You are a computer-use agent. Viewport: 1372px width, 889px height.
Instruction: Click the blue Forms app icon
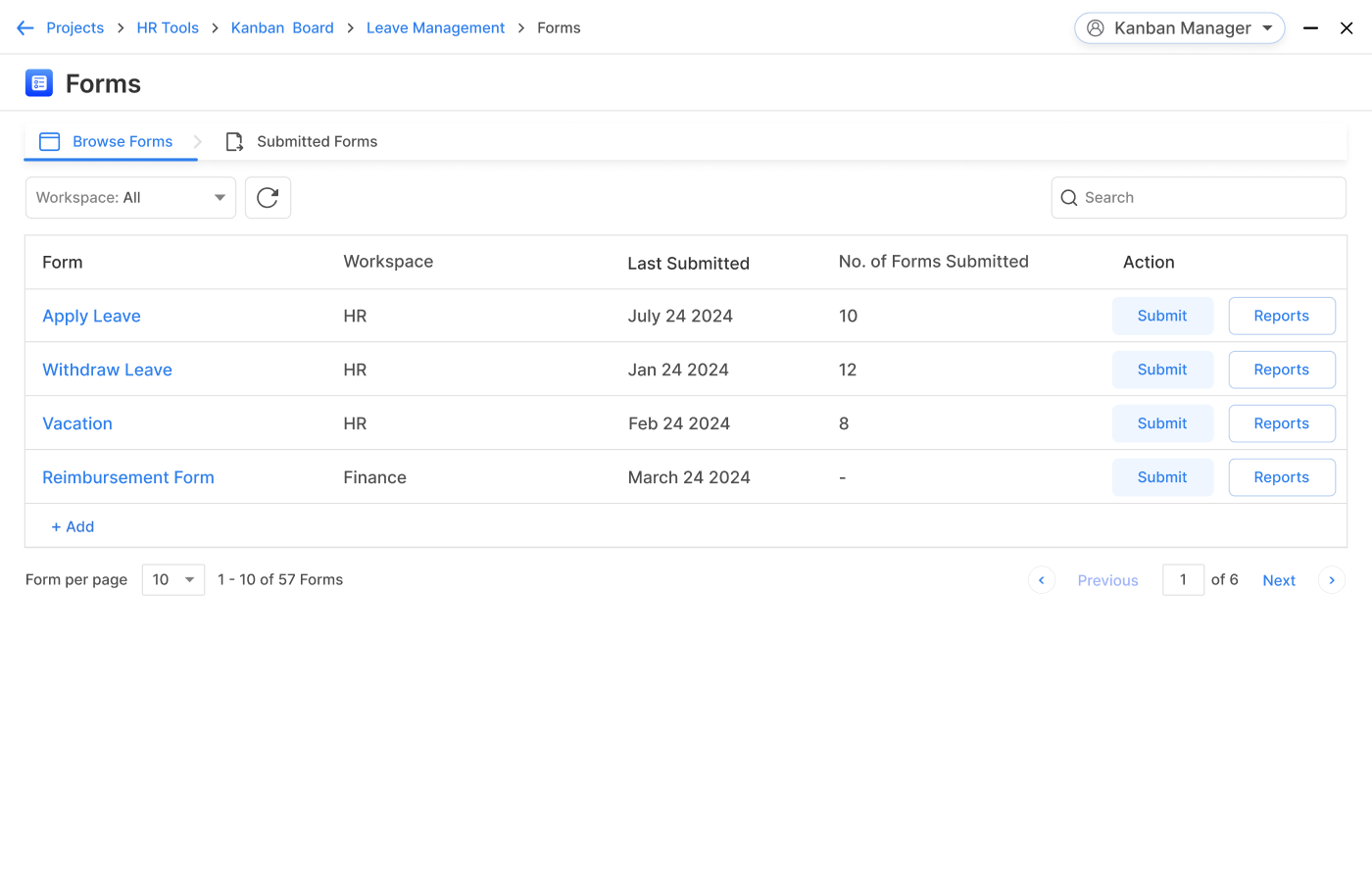[38, 82]
